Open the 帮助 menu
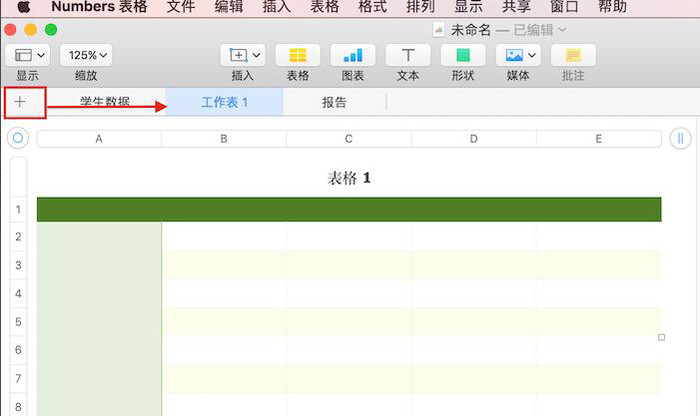700x416 pixels. (612, 6)
